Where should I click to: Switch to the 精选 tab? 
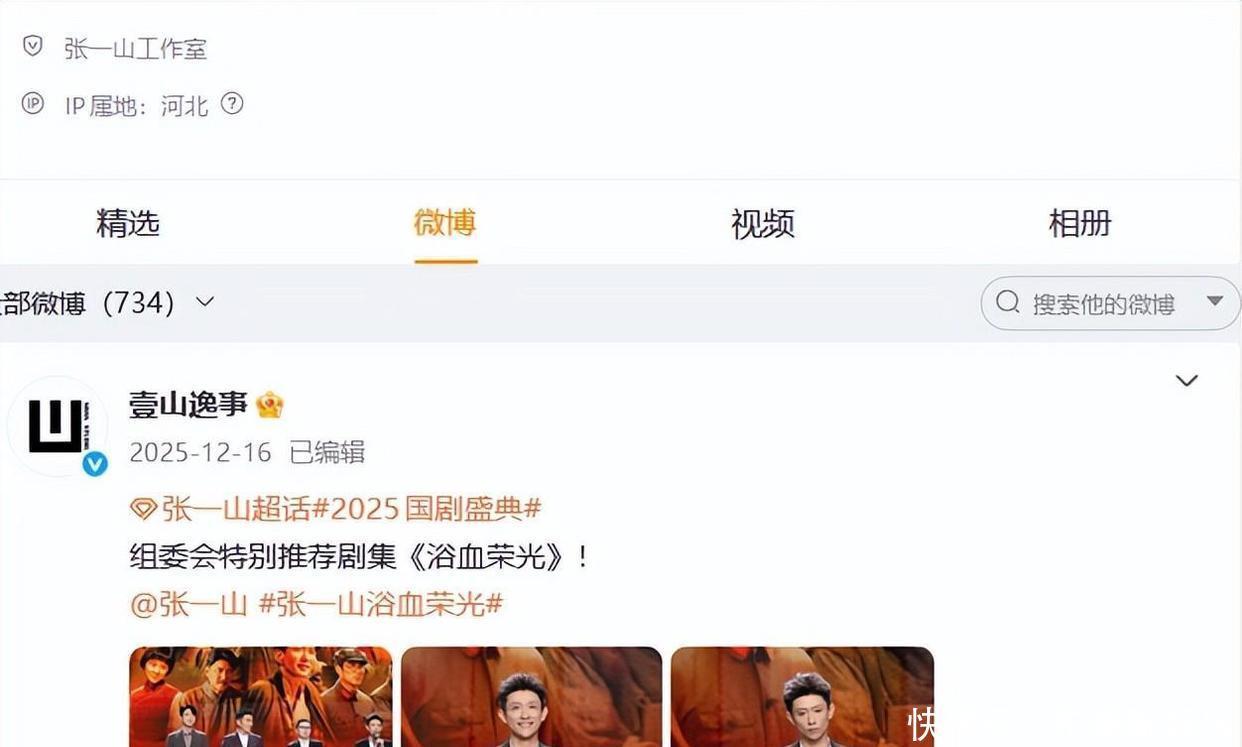128,223
